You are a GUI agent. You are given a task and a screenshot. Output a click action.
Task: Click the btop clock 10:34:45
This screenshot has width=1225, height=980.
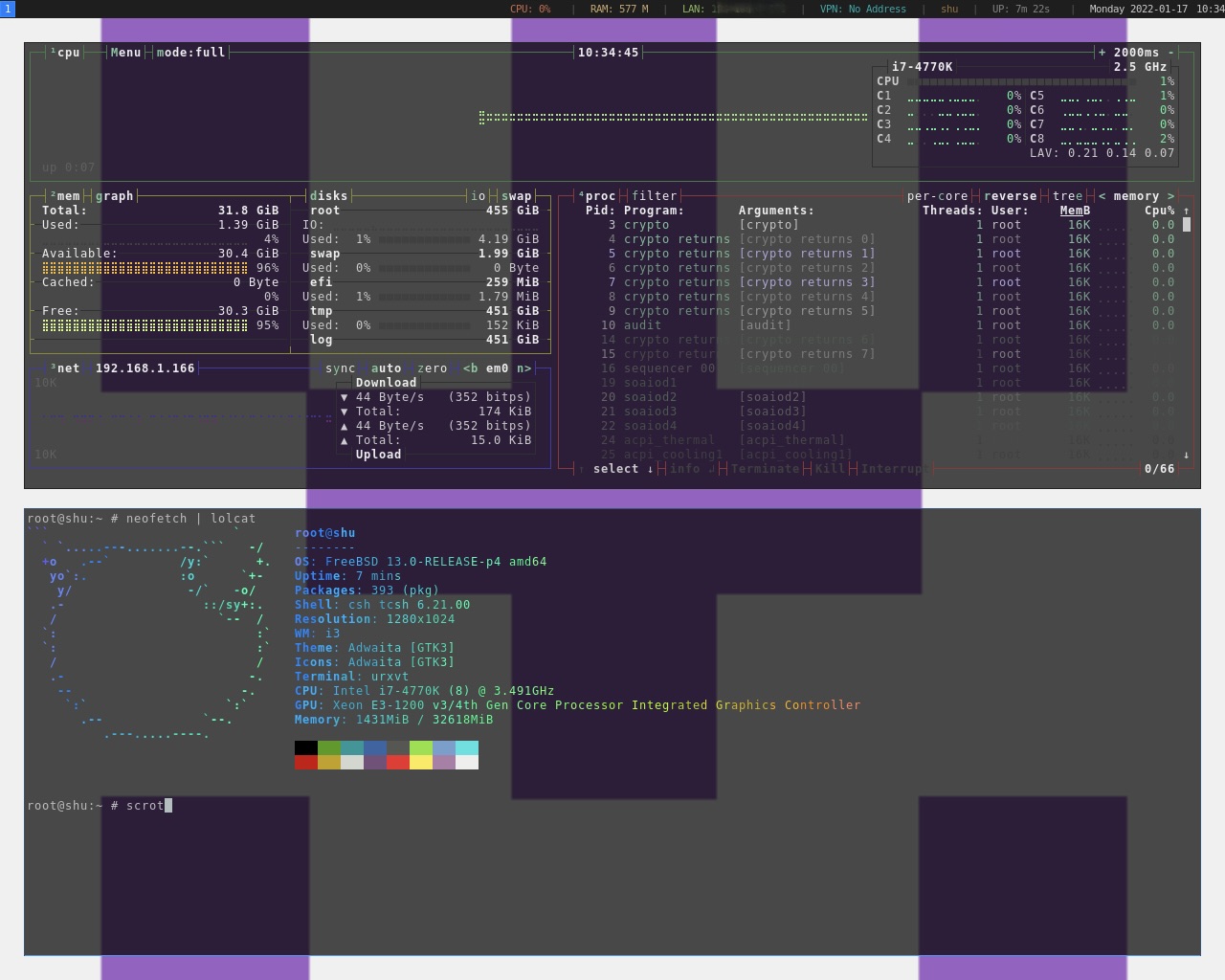(608, 53)
